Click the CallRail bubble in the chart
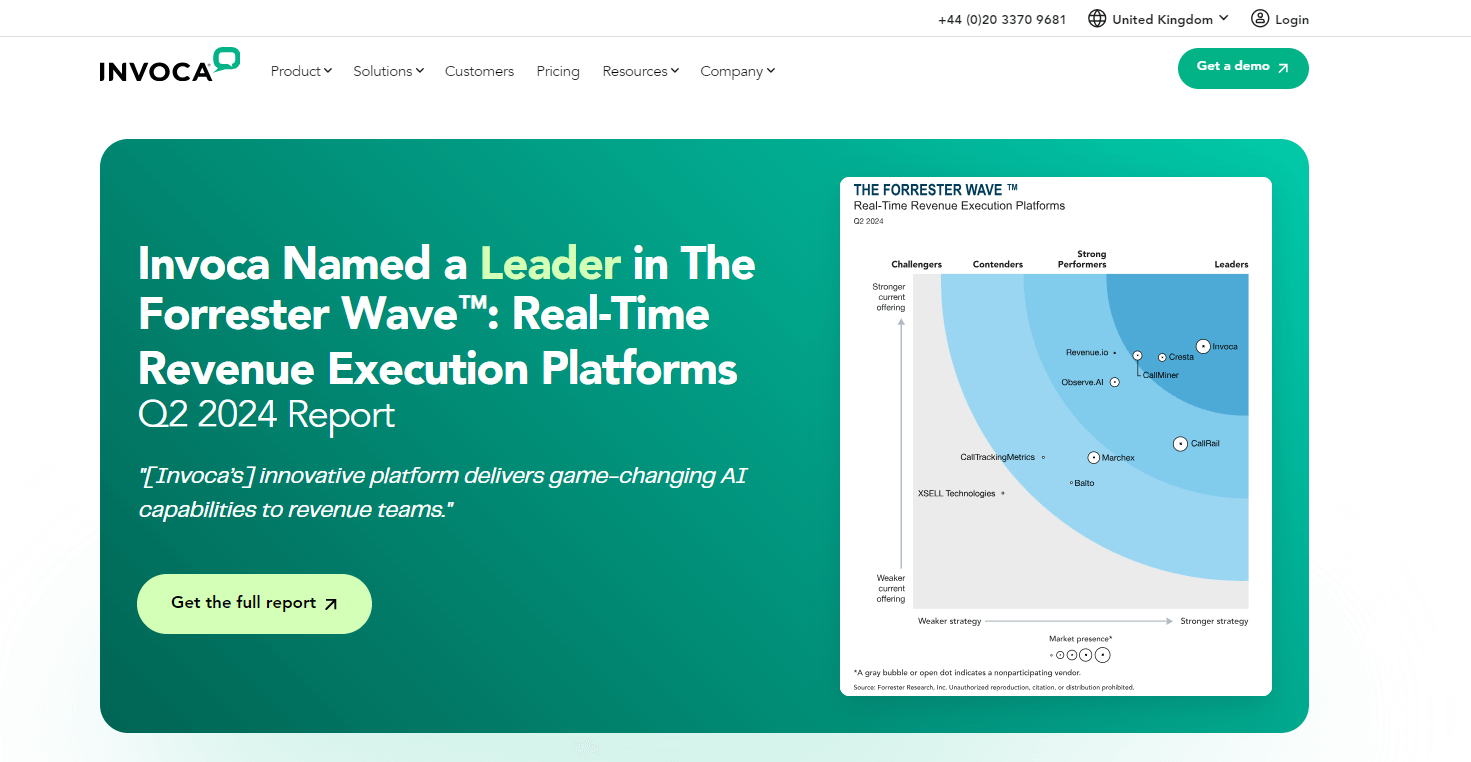Image resolution: width=1471 pixels, height=762 pixels. click(x=1180, y=443)
